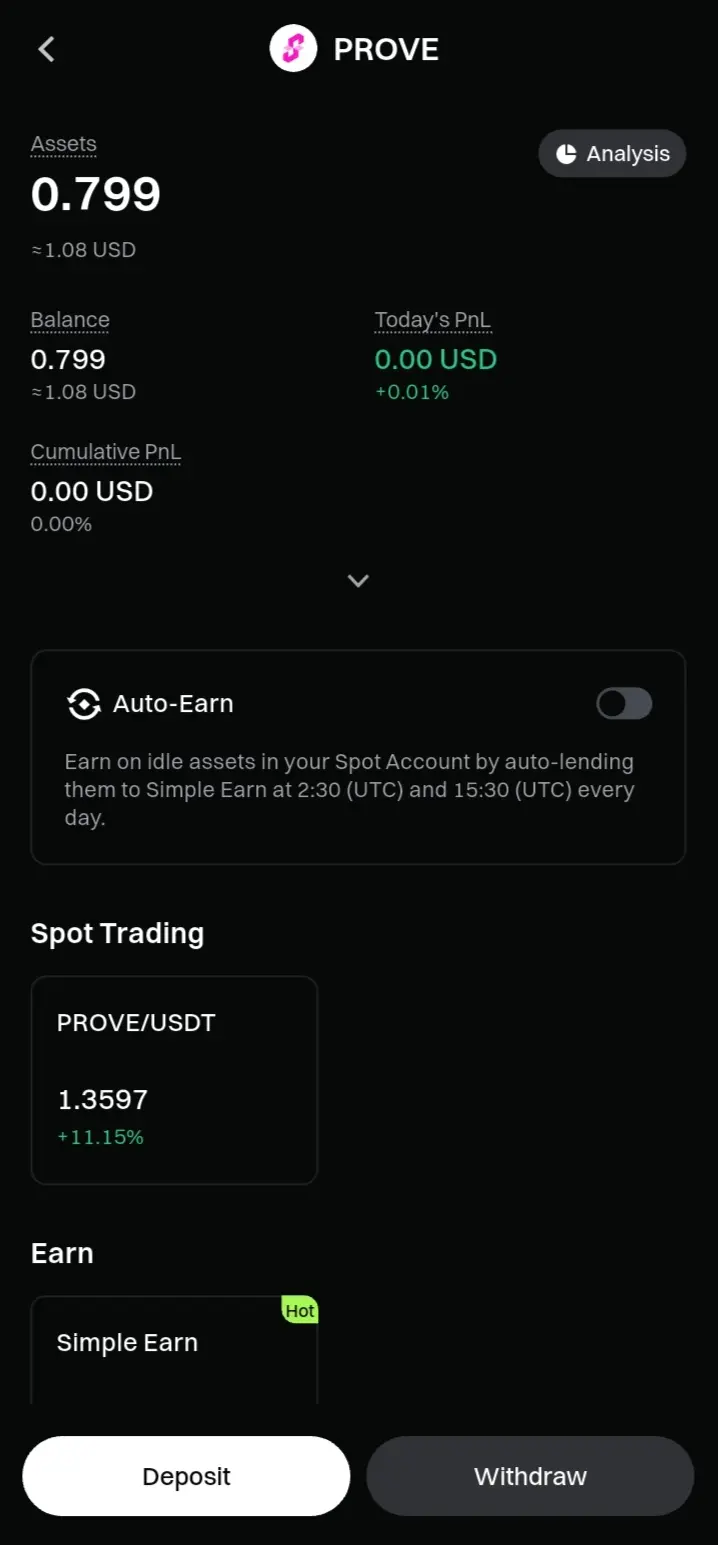Viewport: 718px width, 1545px height.
Task: Tap the Hot badge on Simple Earn
Action: click(299, 1311)
